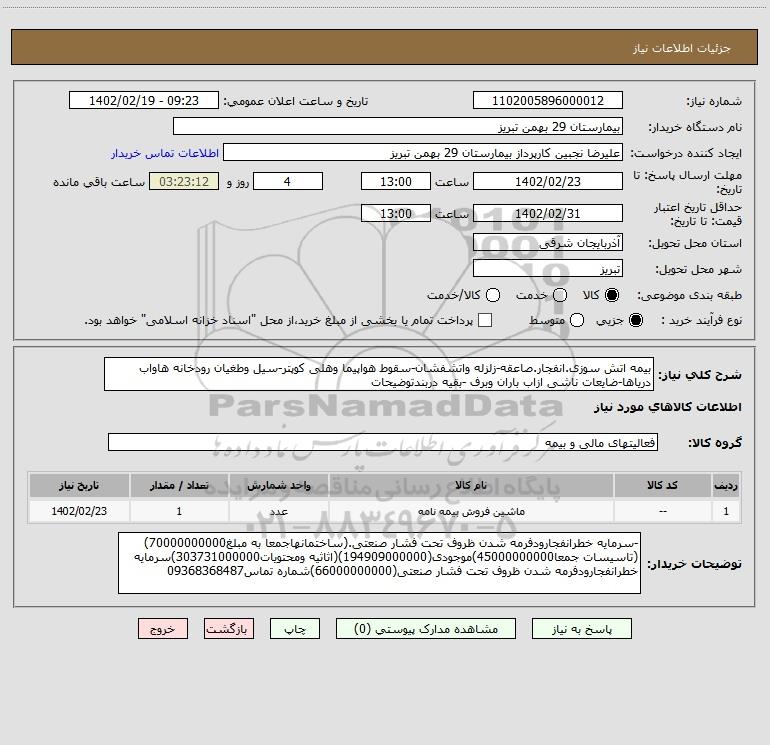Click the delivery city field تبریز
Viewport: 770px width, 745px height.
pyautogui.click(x=548, y=268)
